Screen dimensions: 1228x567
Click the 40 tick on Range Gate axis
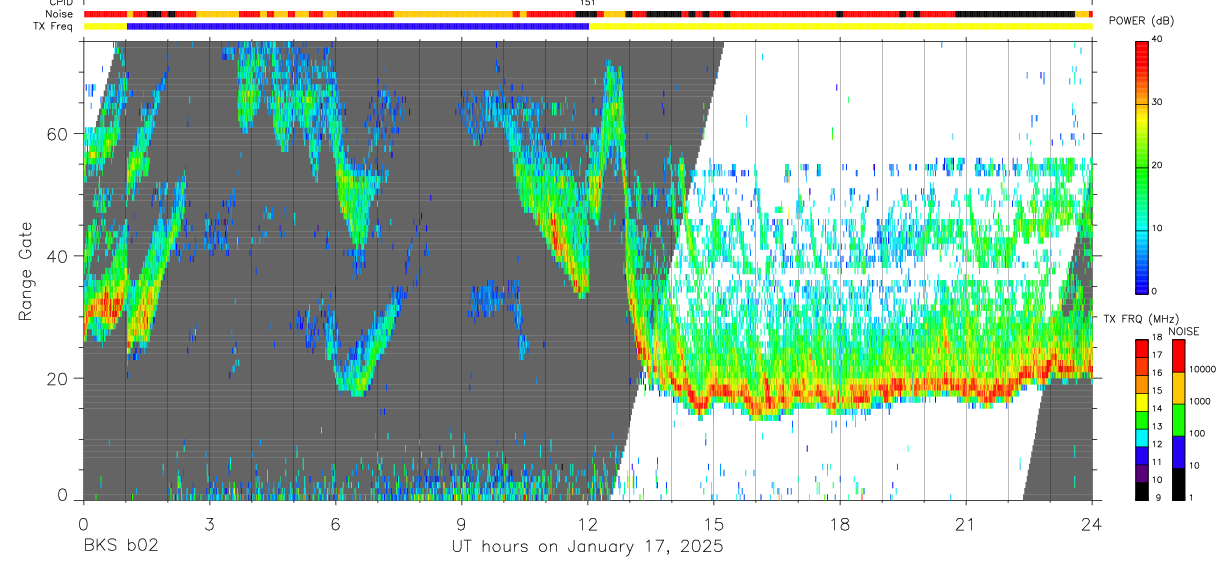pos(56,256)
